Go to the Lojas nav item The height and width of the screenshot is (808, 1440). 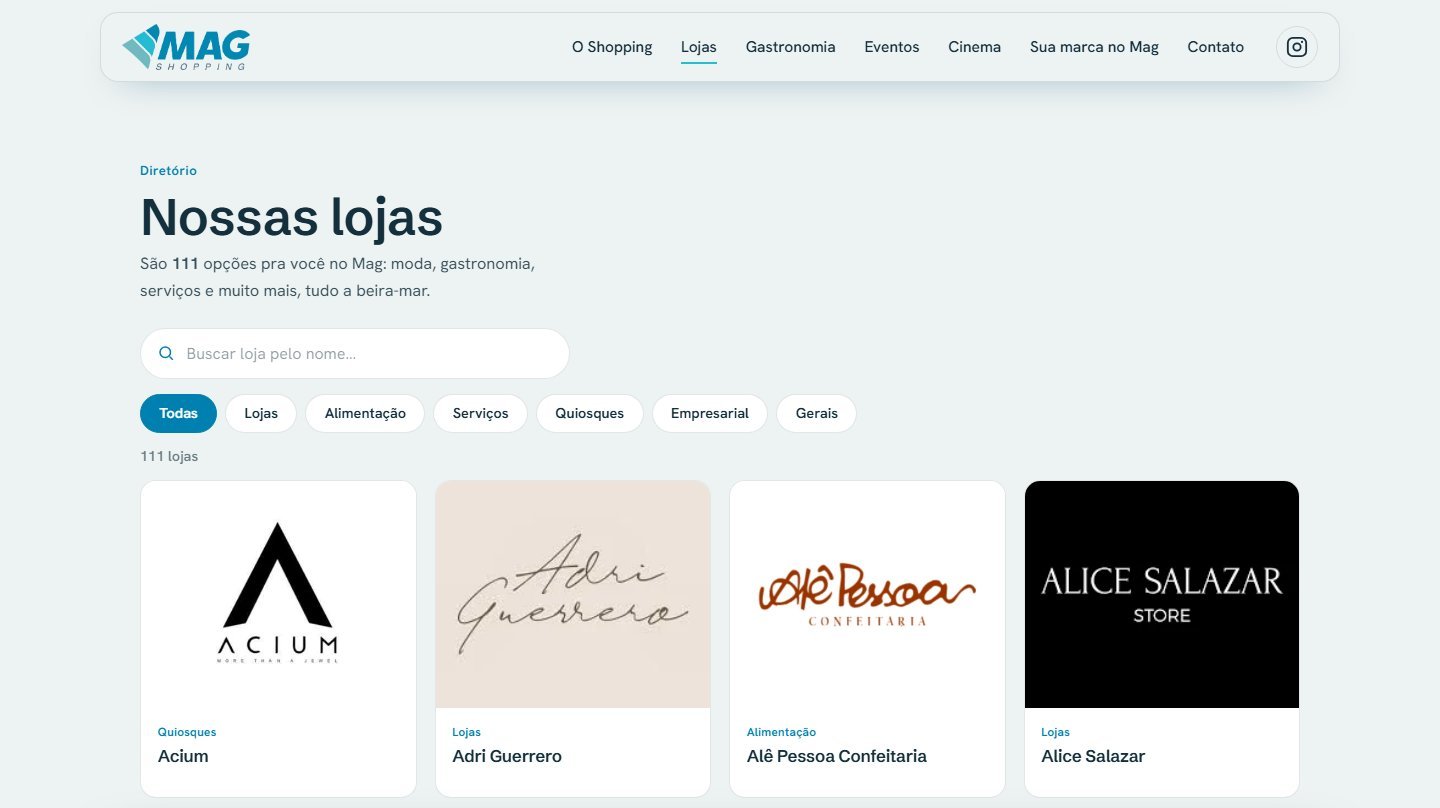coord(699,47)
